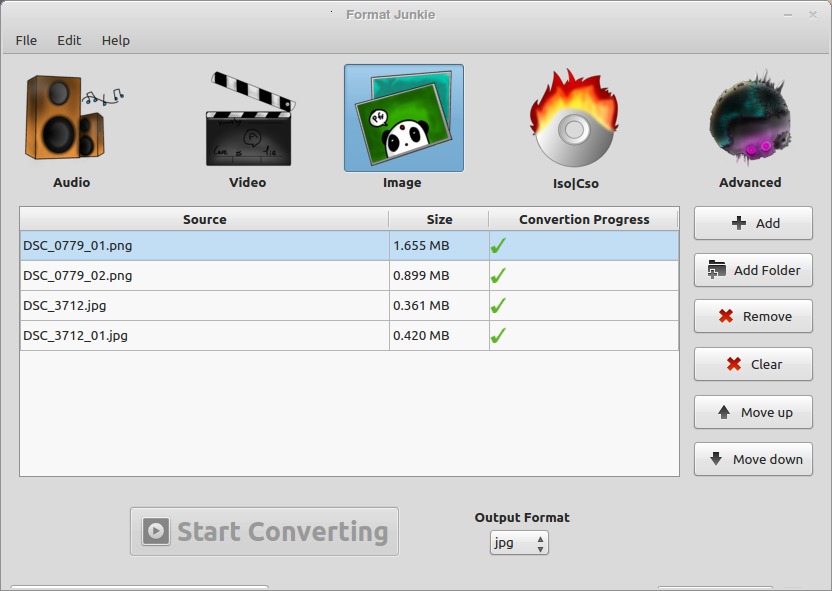Click the Add Folder button
This screenshot has height=591, width=832.
[753, 270]
